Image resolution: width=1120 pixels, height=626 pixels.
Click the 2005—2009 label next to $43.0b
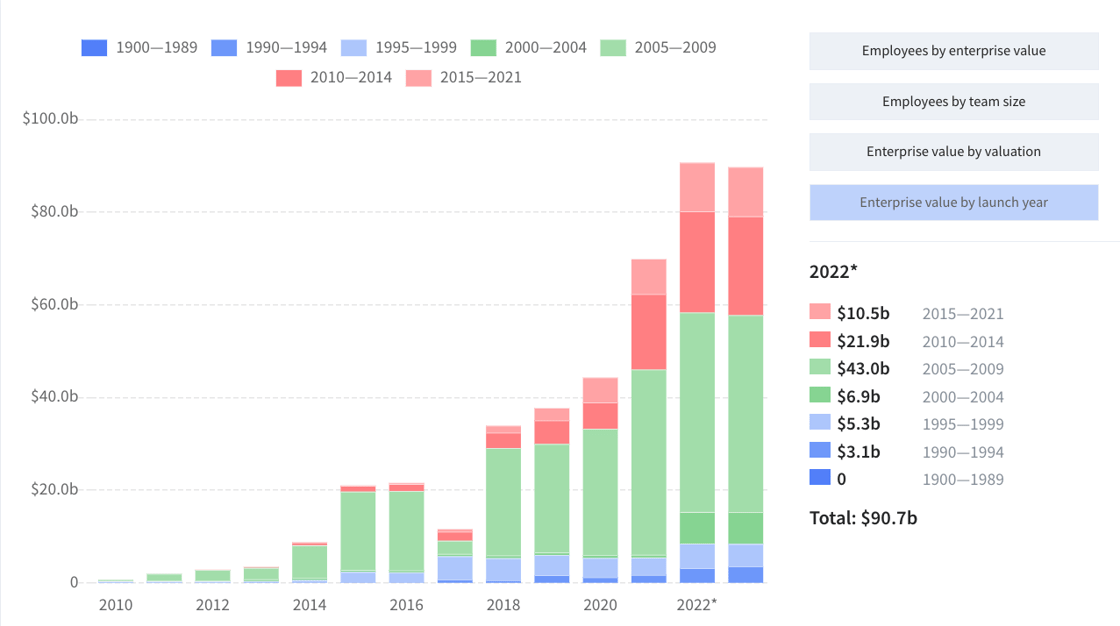(x=963, y=369)
